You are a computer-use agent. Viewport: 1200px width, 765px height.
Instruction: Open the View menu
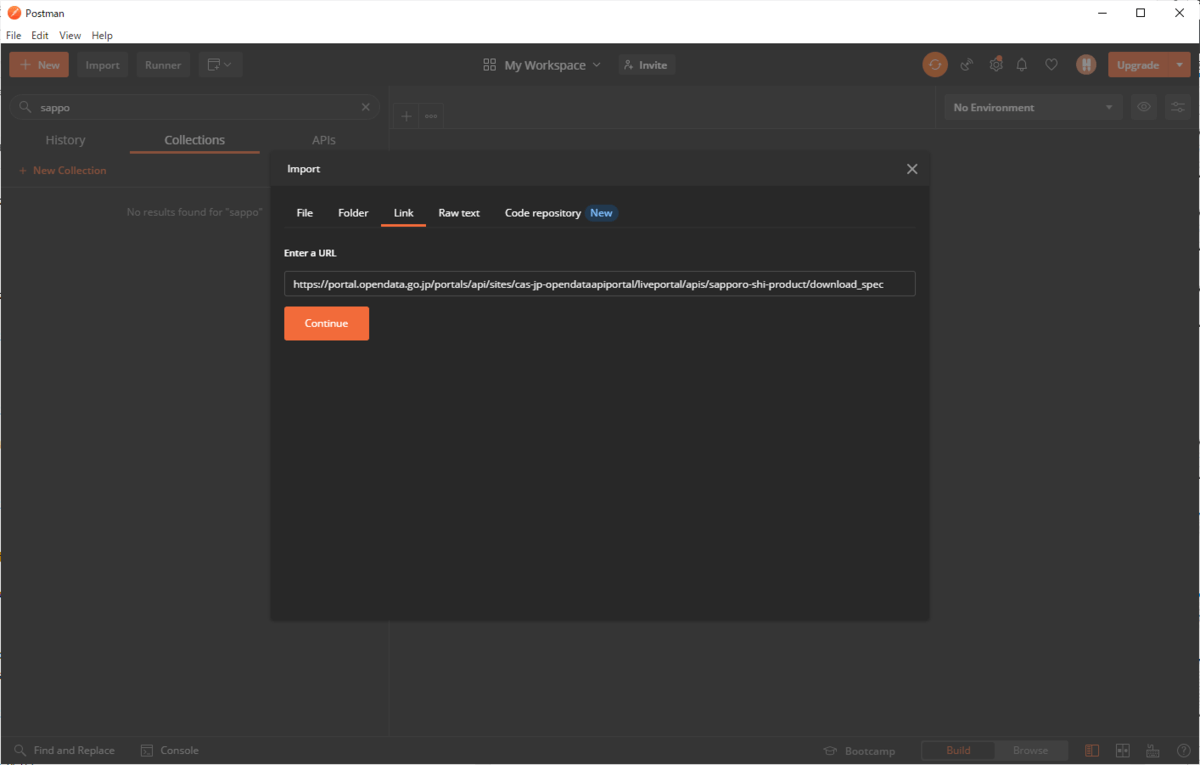pyautogui.click(x=70, y=35)
